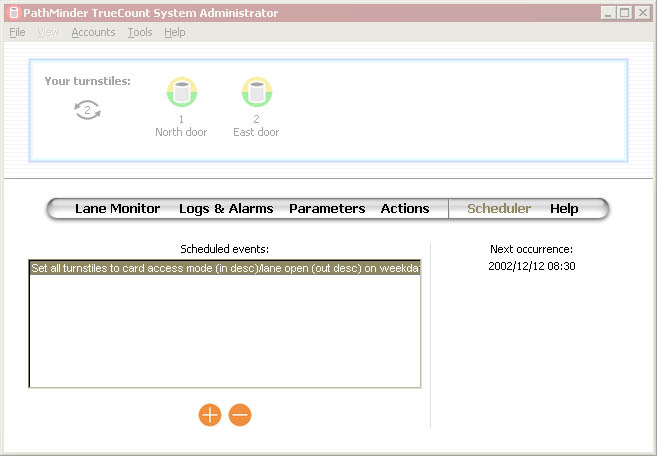Switch to Logs & Alarms tab
This screenshot has height=456, width=657.
pos(226,209)
